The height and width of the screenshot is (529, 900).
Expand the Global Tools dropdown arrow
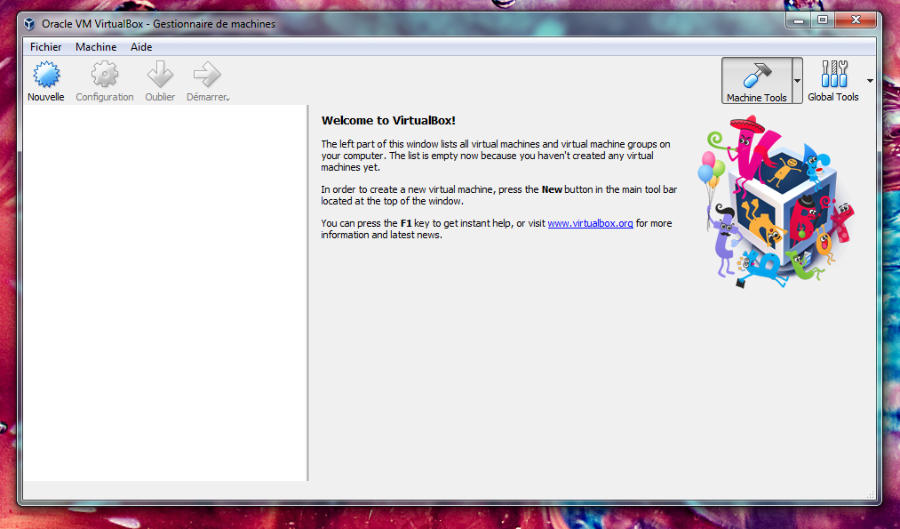pos(870,81)
